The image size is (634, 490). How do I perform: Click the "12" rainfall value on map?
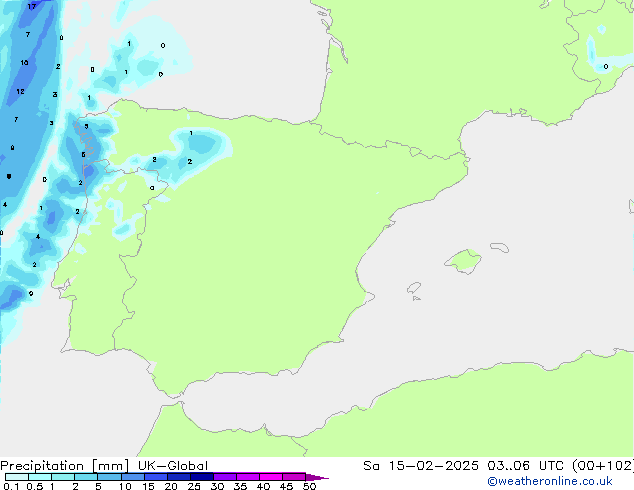point(20,91)
